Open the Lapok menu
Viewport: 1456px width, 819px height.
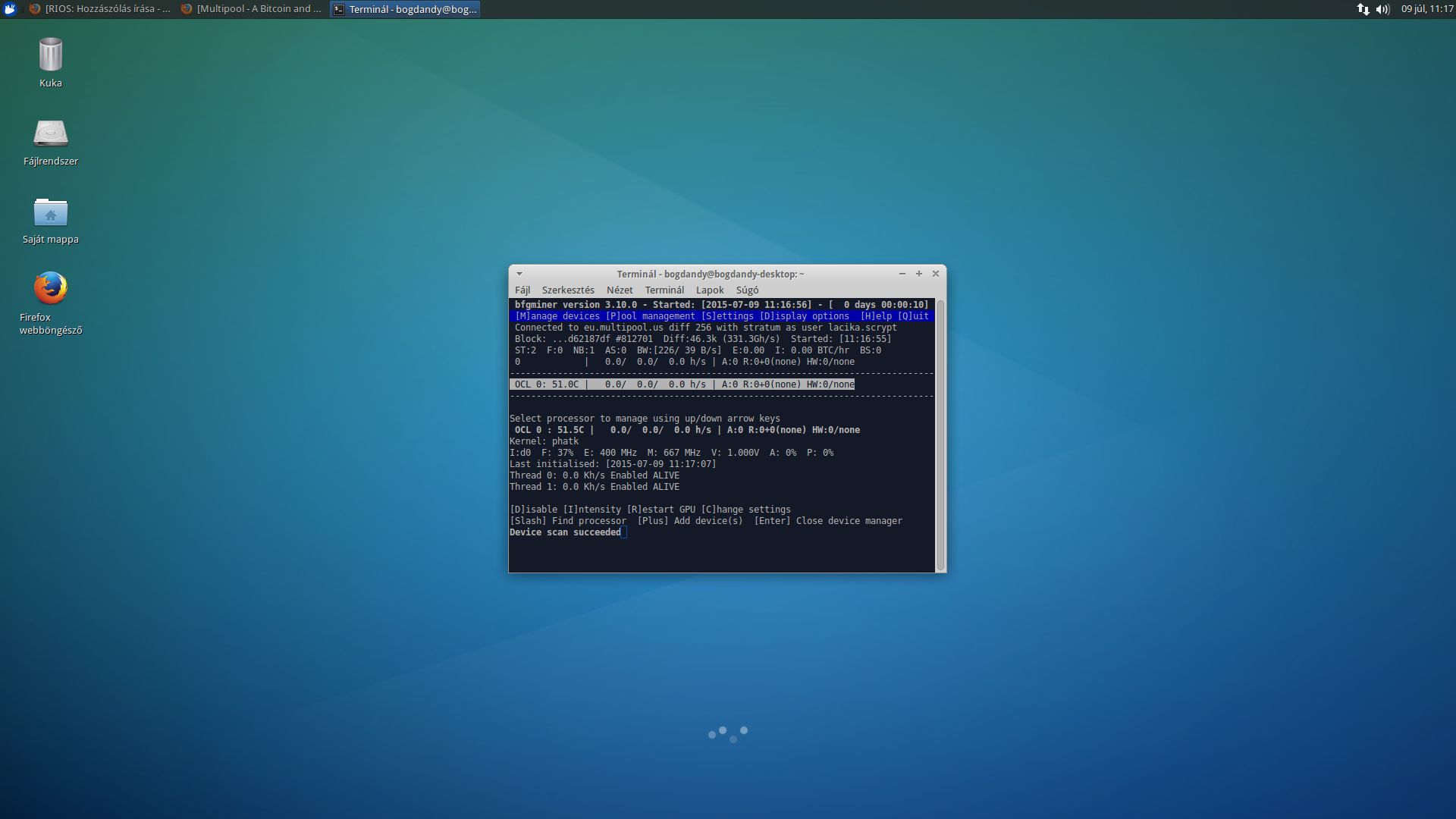coord(710,290)
